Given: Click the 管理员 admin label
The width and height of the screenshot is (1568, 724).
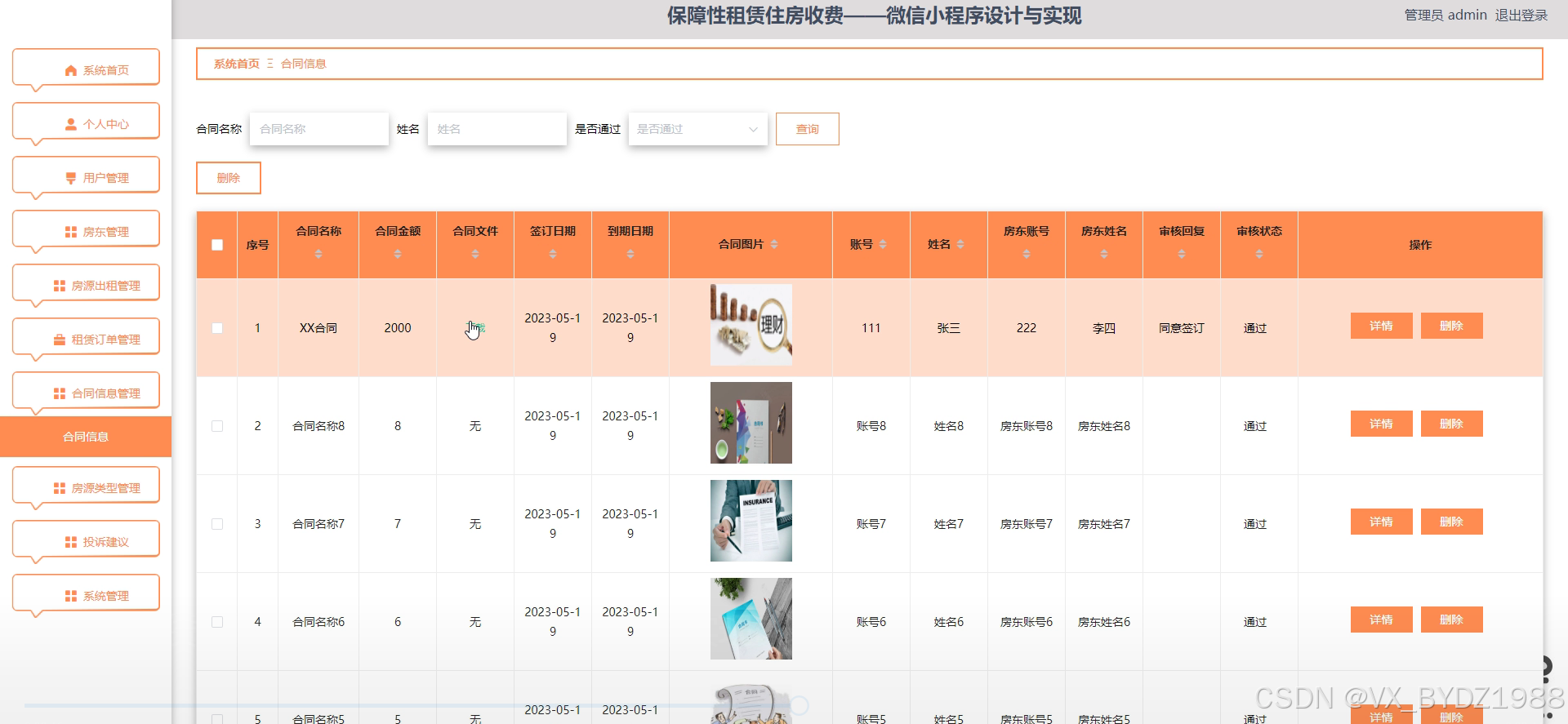Looking at the screenshot, I should [1445, 16].
